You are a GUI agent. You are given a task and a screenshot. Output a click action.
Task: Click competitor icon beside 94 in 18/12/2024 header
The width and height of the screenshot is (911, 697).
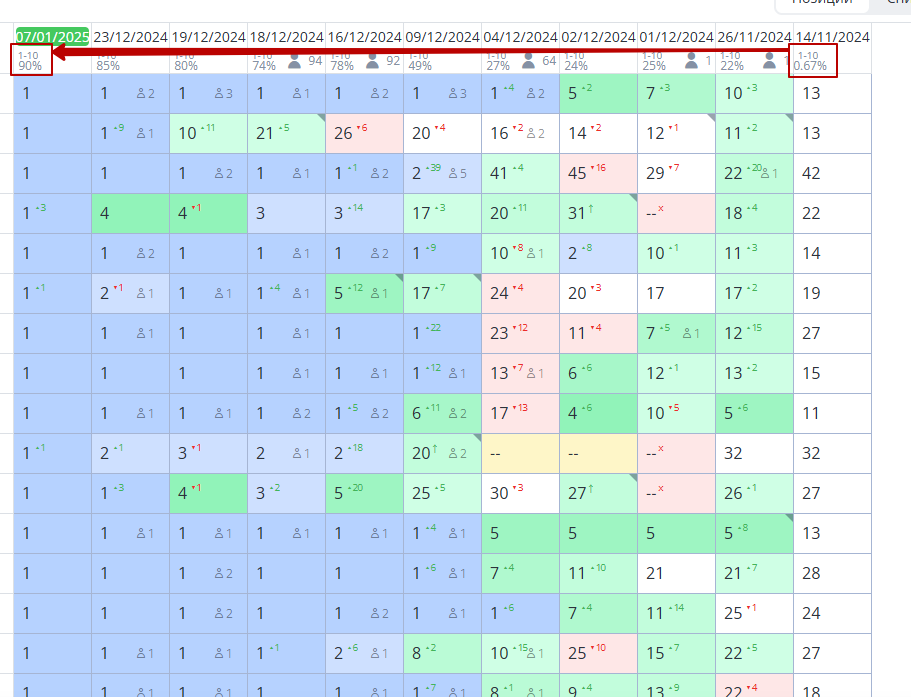pos(295,60)
